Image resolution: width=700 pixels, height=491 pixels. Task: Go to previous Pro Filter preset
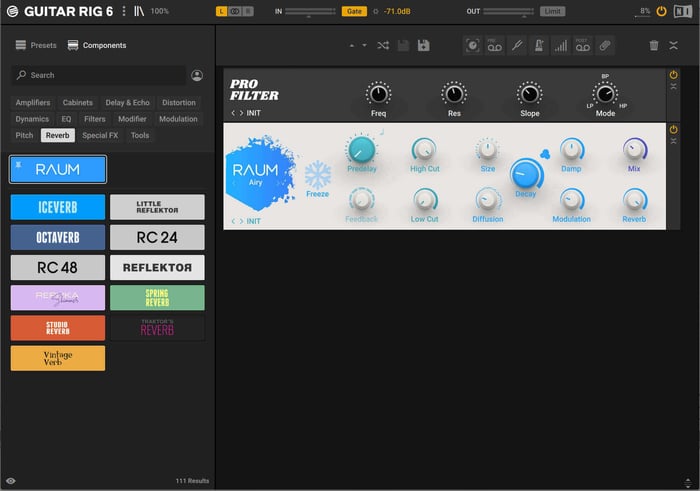click(x=233, y=113)
